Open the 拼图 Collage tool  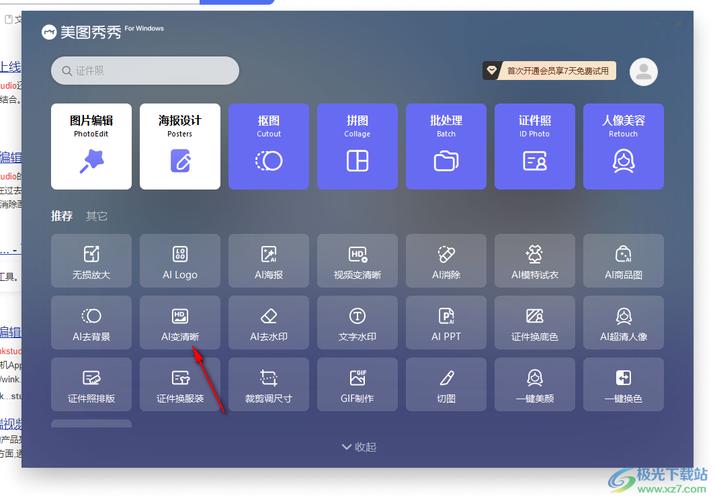[x=357, y=146]
